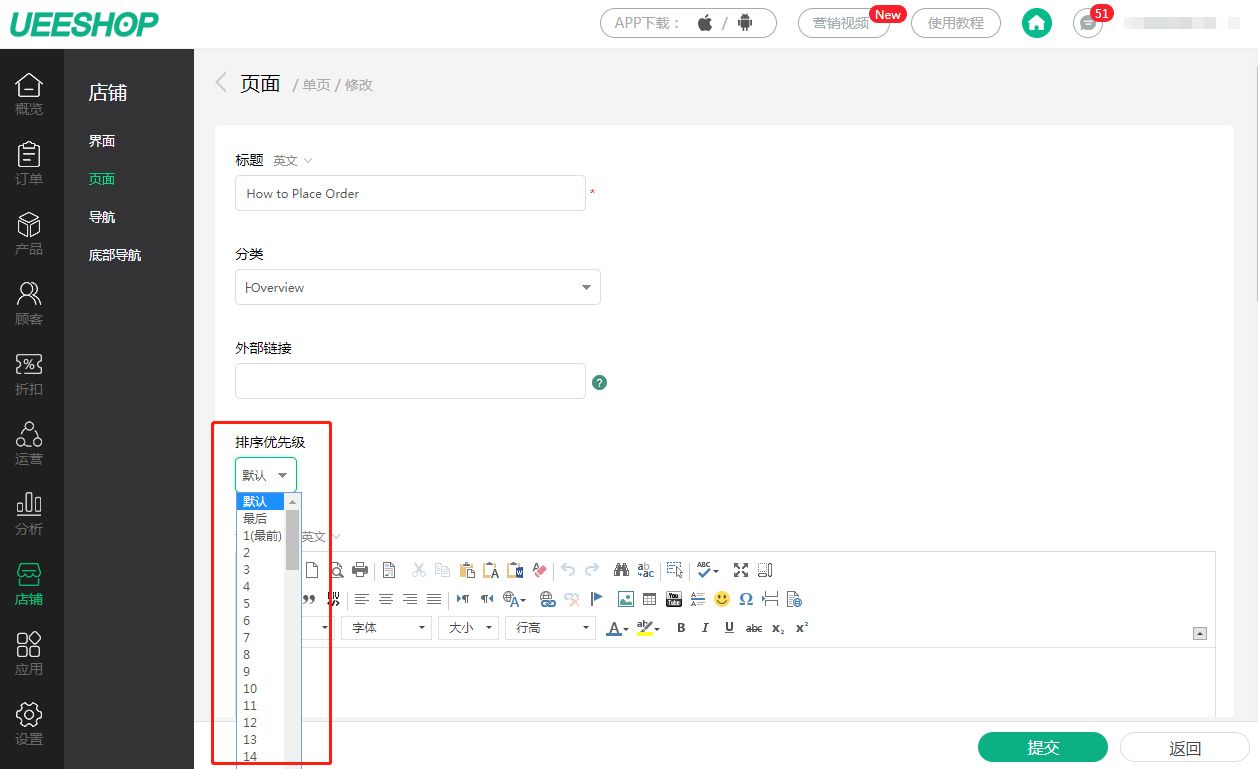
Task: Click the templates document icon
Action: [389, 570]
